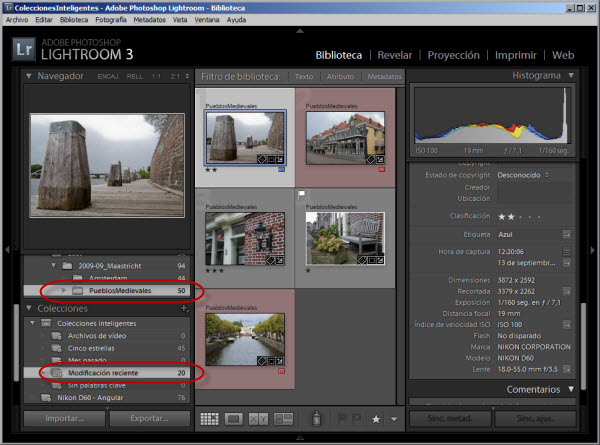
Task: Set rejected flag status in toolbar
Action: 356,419
